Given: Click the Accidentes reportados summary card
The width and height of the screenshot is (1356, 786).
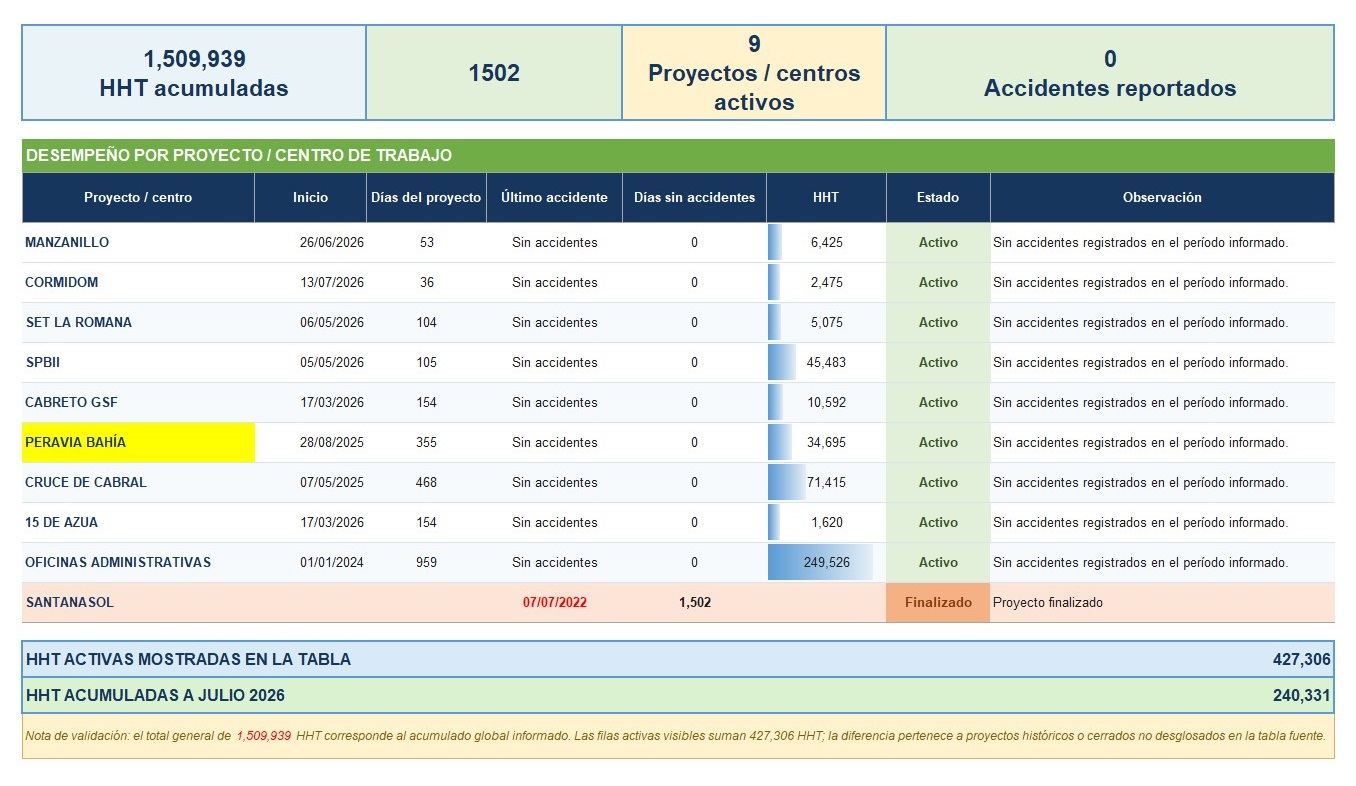Looking at the screenshot, I should coord(1110,73).
